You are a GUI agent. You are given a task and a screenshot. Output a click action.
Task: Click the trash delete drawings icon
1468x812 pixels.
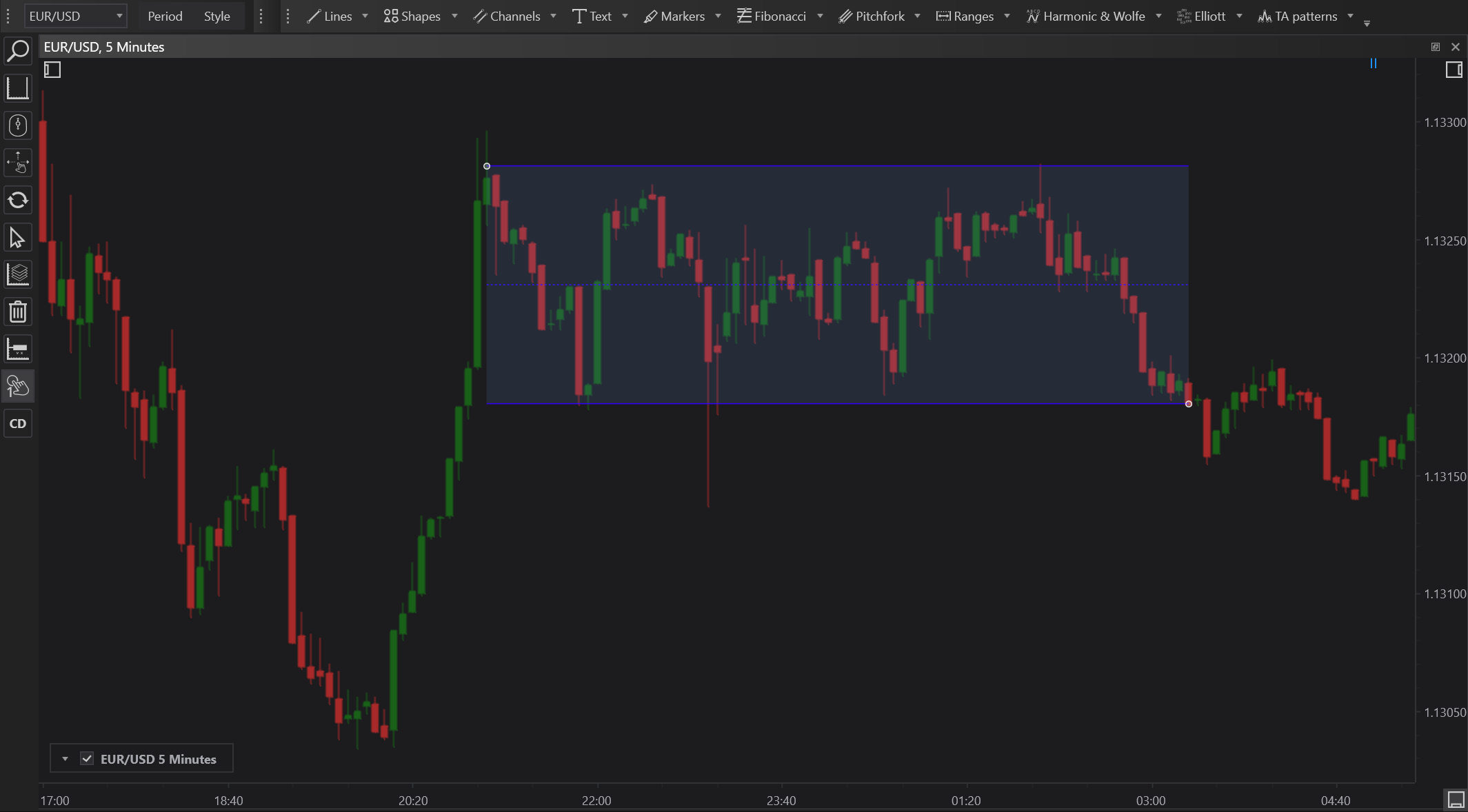[18, 312]
